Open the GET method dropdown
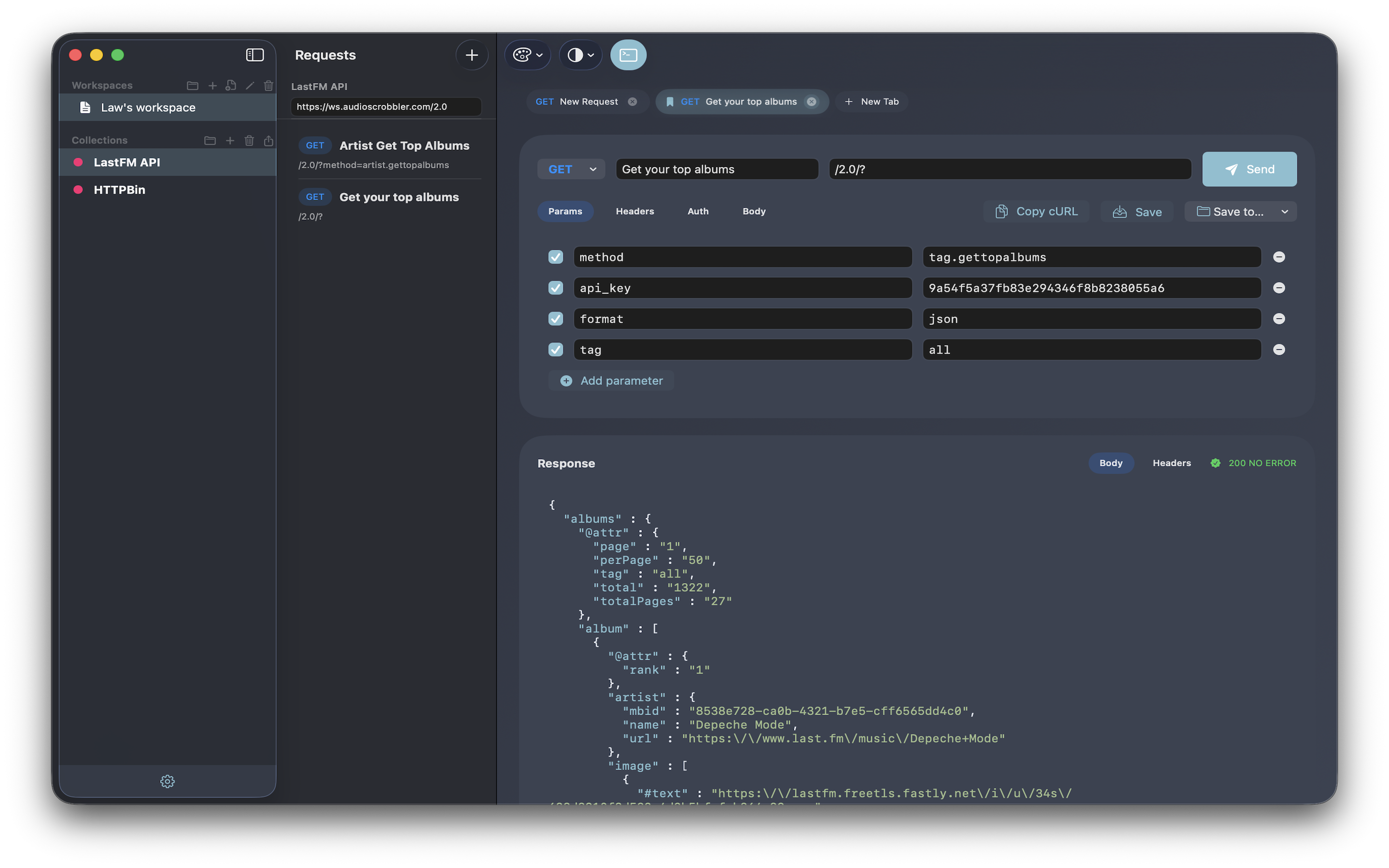The image size is (1389, 868). [x=571, y=169]
